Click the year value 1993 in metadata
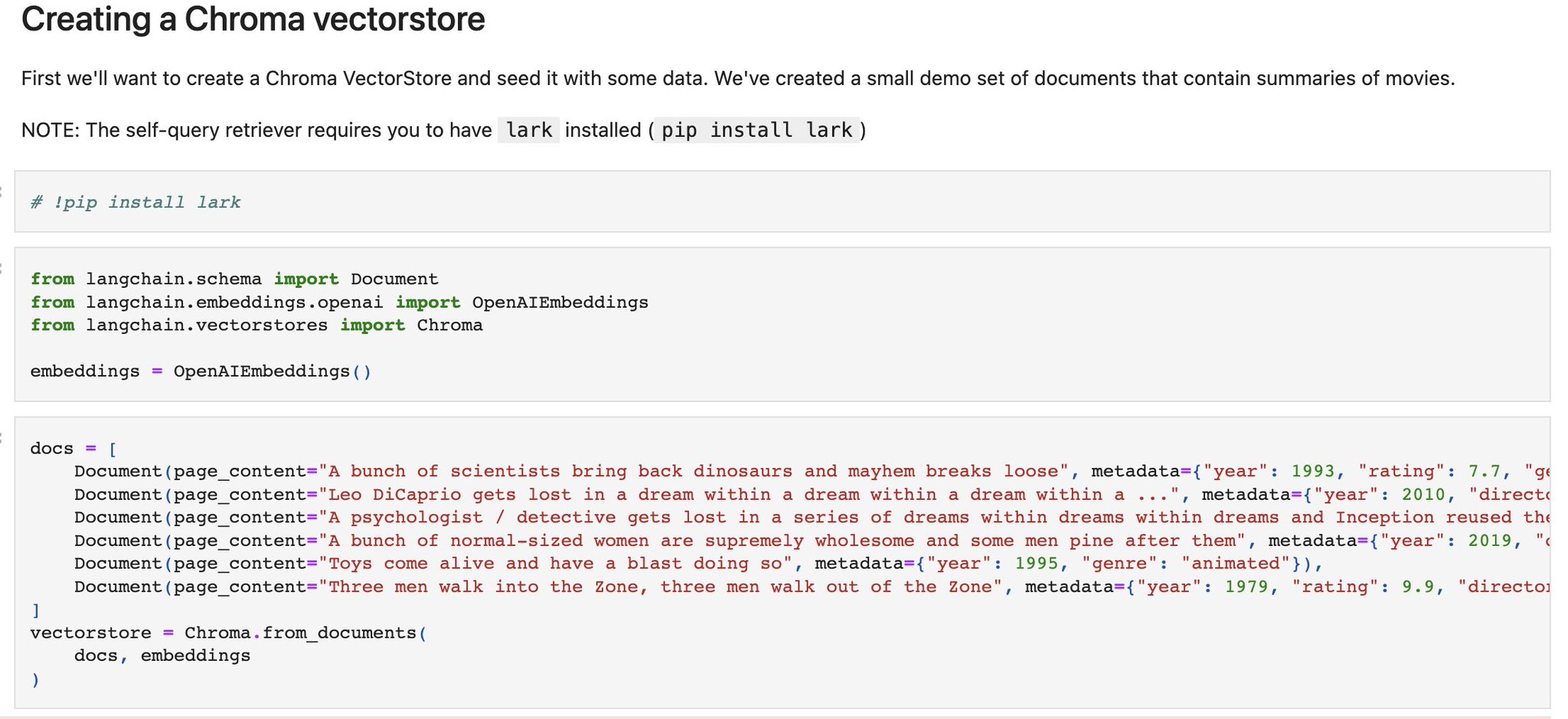Viewport: 1568px width, 719px height. tap(1313, 472)
